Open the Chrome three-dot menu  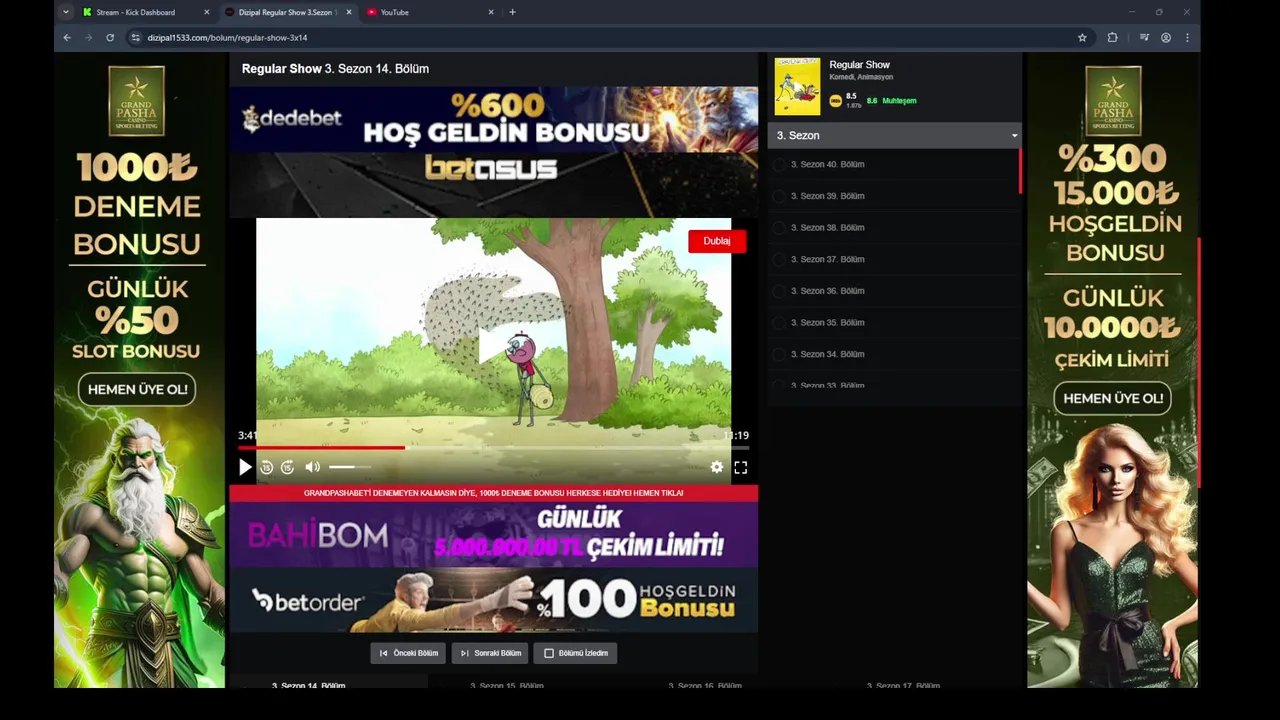[x=1187, y=37]
